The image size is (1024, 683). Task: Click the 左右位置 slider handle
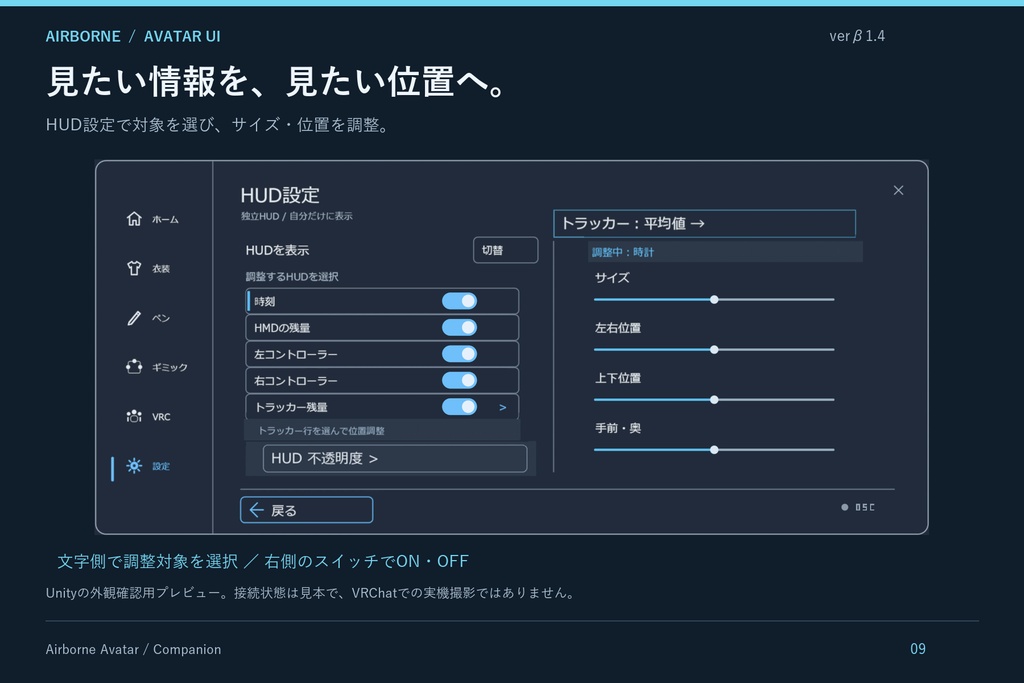(714, 350)
